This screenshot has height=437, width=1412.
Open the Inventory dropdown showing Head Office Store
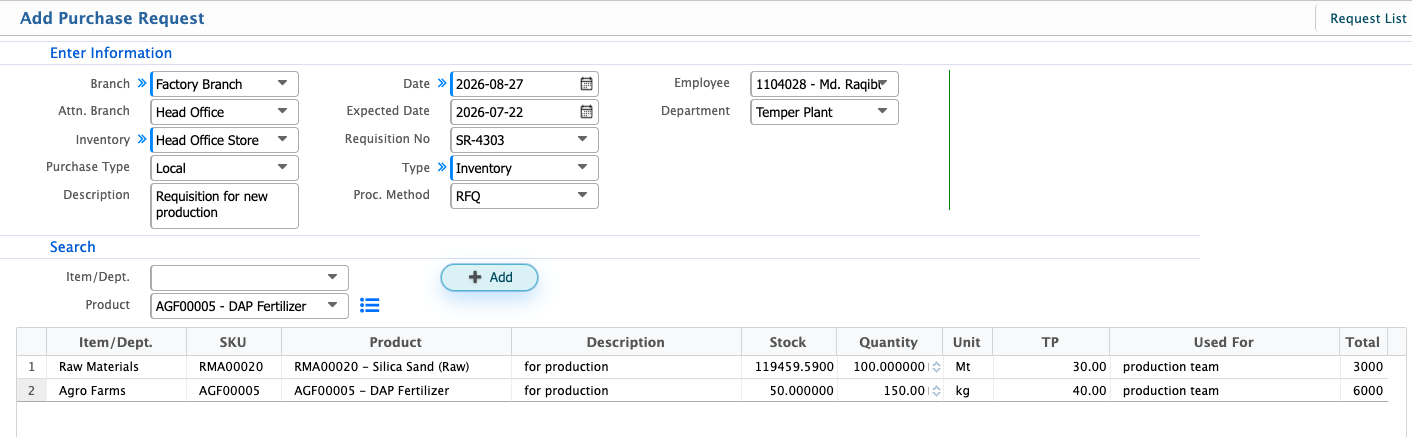pos(283,140)
